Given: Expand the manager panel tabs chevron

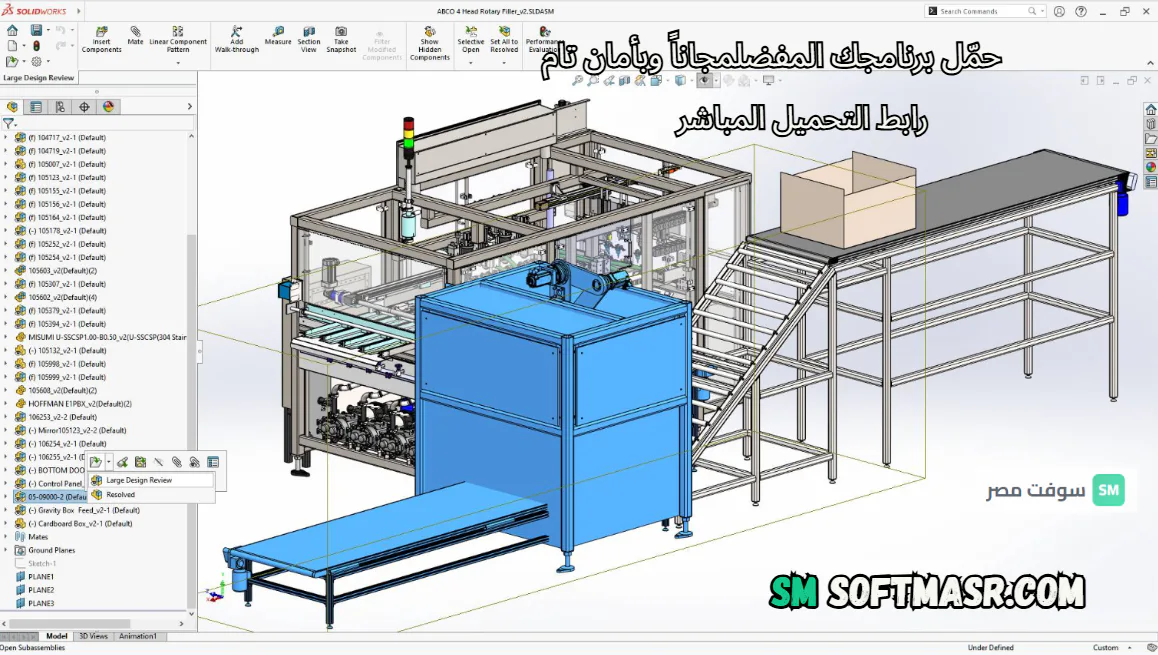Looking at the screenshot, I should (x=189, y=107).
